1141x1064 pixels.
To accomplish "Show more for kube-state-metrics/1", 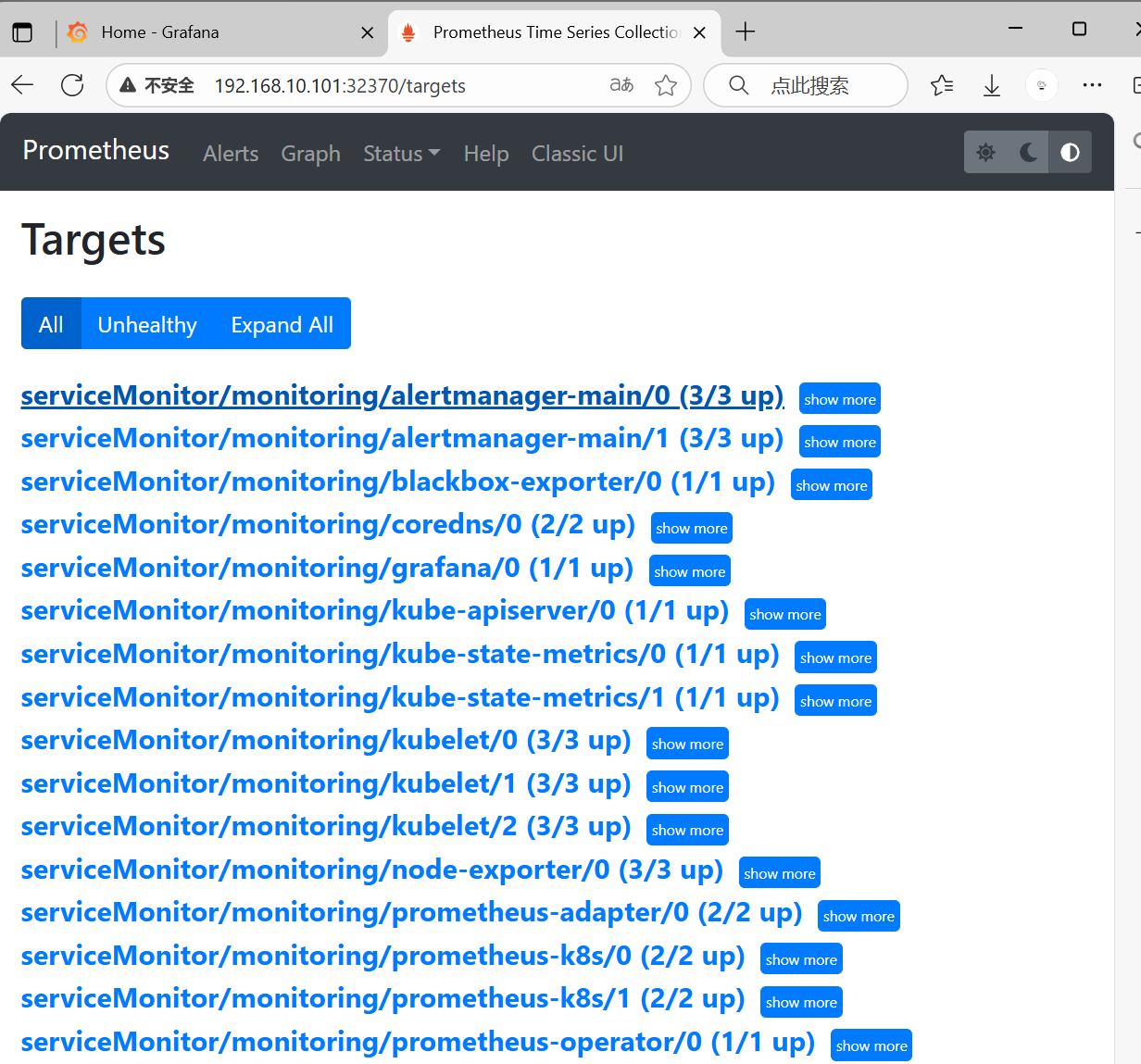I will (836, 701).
